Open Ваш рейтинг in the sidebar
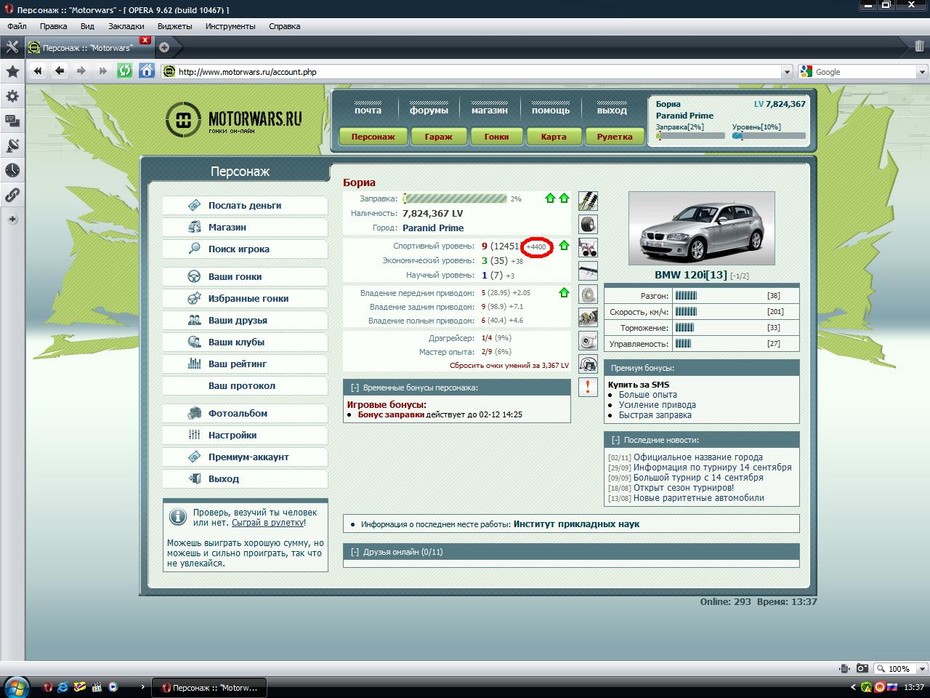This screenshot has width=930, height=698. (245, 364)
